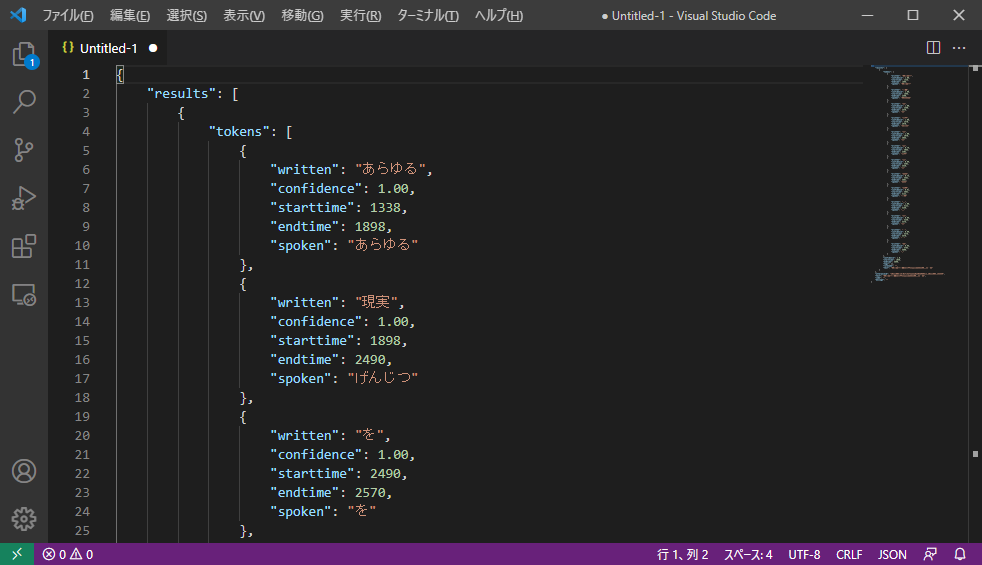Click the unsaved dot on Untitled-1 tab

tap(153, 48)
